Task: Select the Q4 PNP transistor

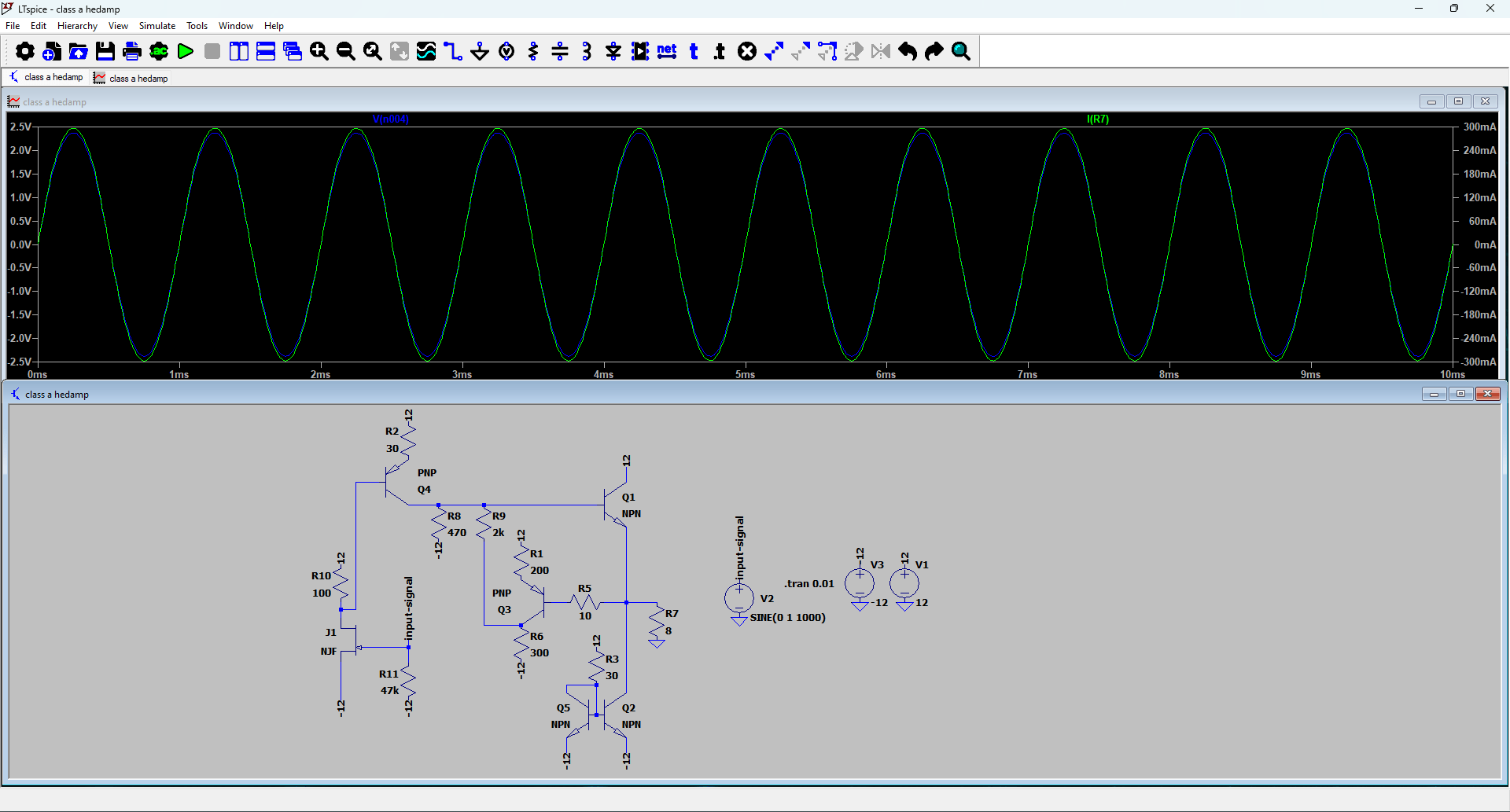Action: pos(396,483)
